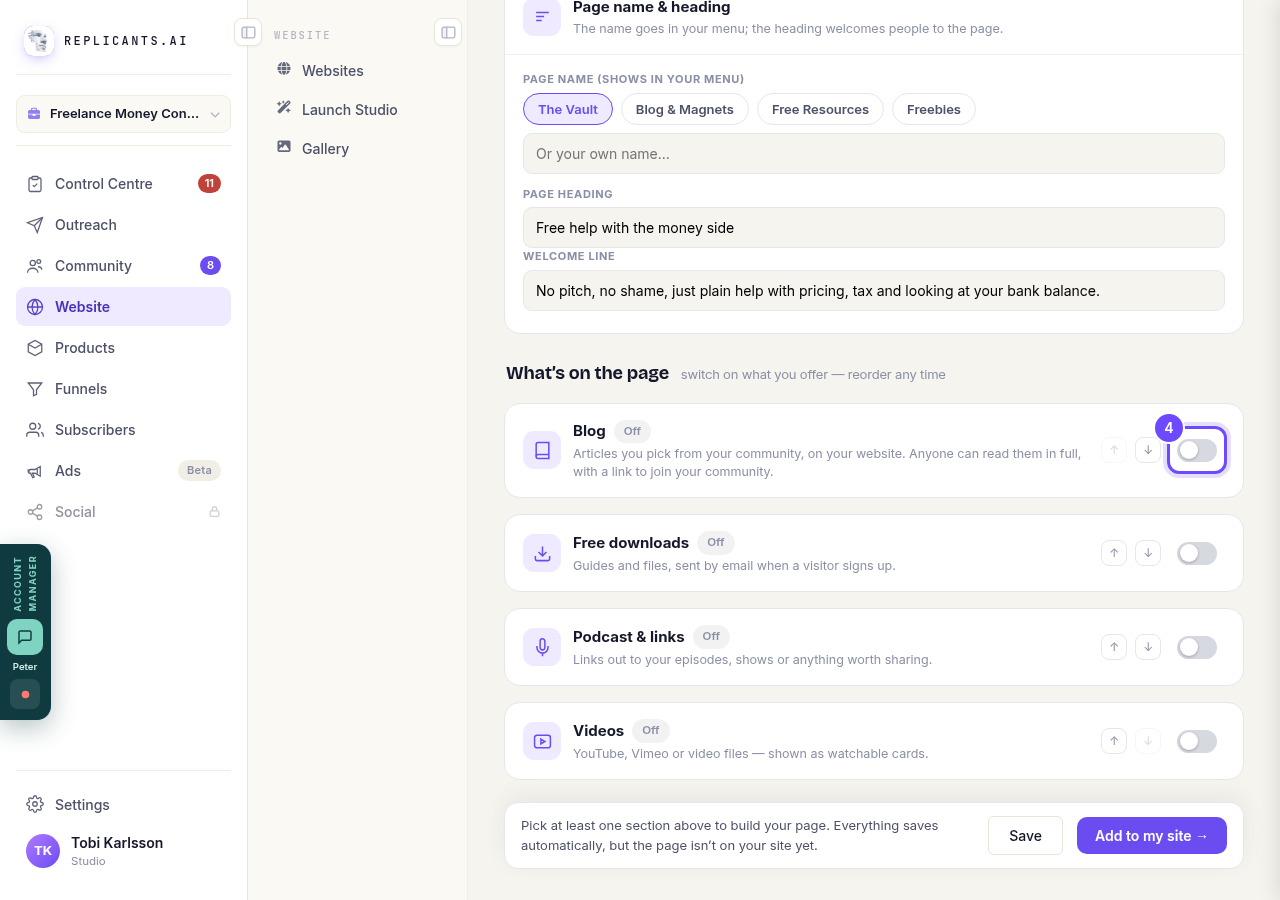This screenshot has width=1280, height=900.
Task: Click the Save button
Action: pyautogui.click(x=1025, y=836)
